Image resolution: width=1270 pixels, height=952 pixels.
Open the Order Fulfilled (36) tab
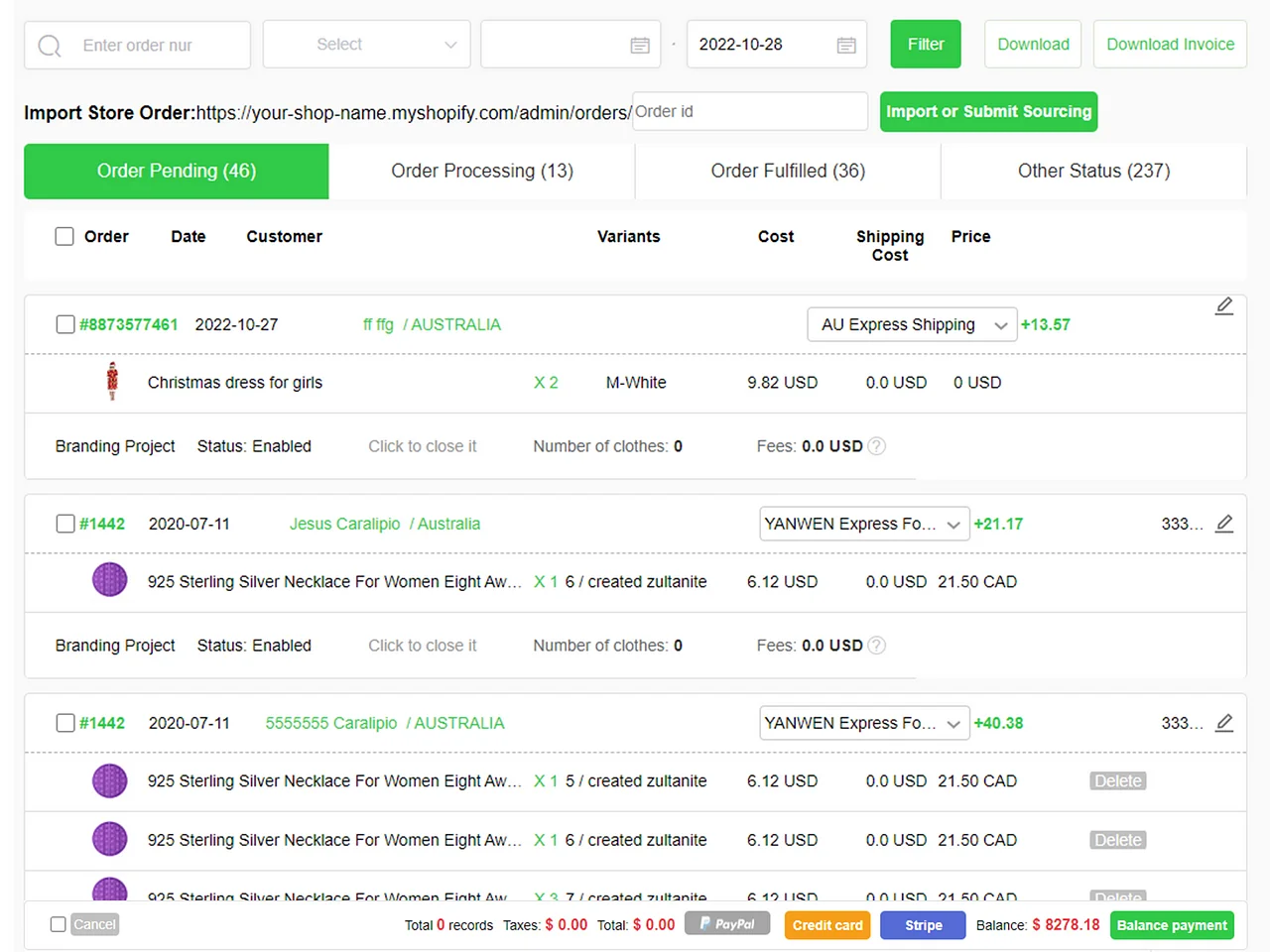pyautogui.click(x=788, y=171)
